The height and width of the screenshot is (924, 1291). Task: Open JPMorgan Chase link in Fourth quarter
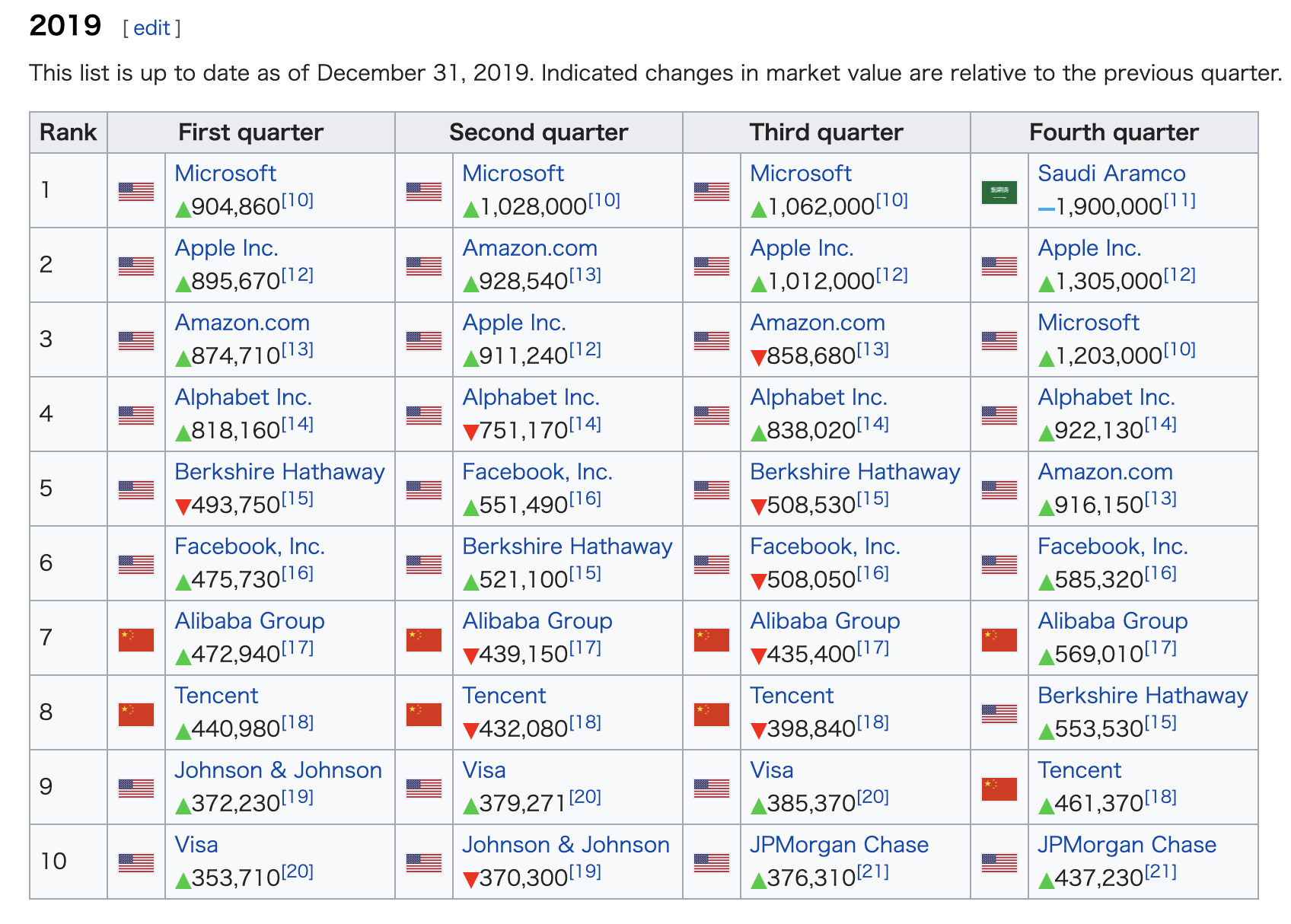[1127, 844]
